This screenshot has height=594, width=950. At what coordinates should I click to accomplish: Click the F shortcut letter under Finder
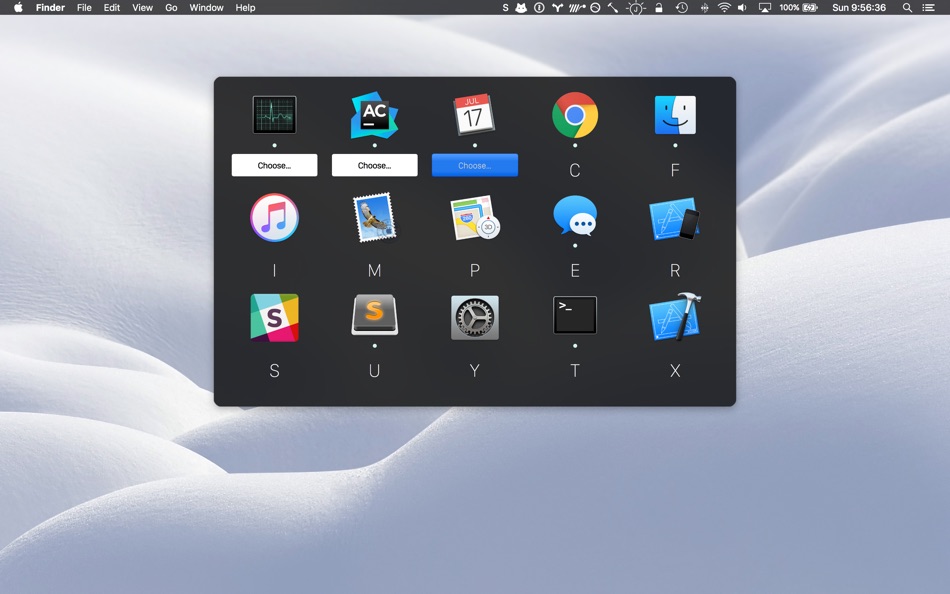click(x=675, y=170)
